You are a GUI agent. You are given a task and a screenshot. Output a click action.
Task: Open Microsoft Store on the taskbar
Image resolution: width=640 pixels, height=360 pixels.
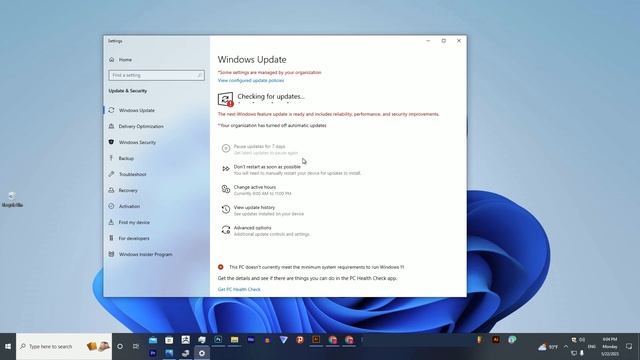[x=169, y=340]
